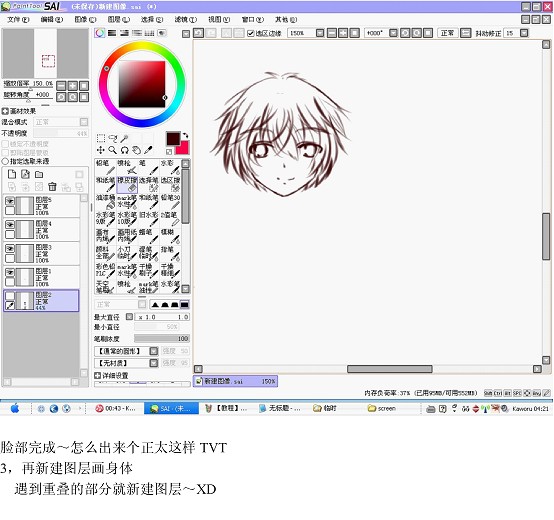The width and height of the screenshot is (554, 520).
Task: Click the canvas horizontal scrollbar thumb
Action: click(x=390, y=369)
